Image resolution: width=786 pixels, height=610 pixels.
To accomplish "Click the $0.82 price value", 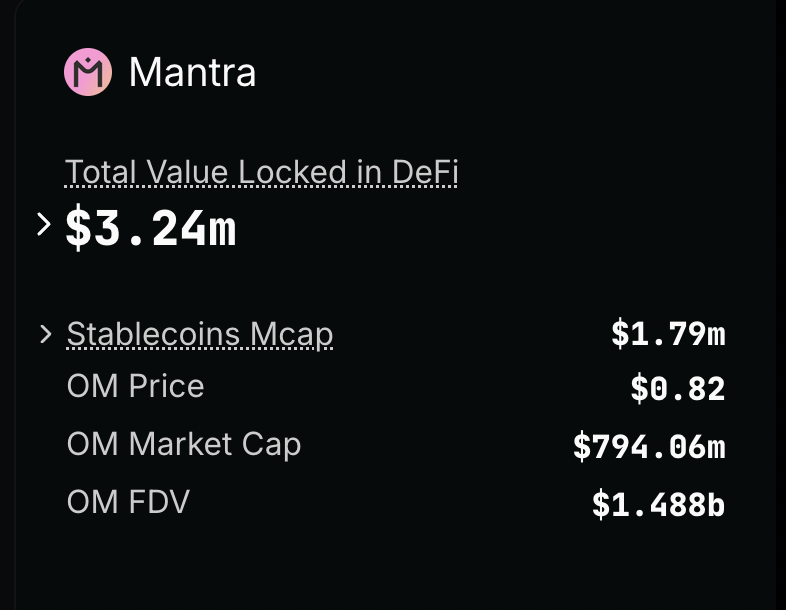I will [x=677, y=388].
